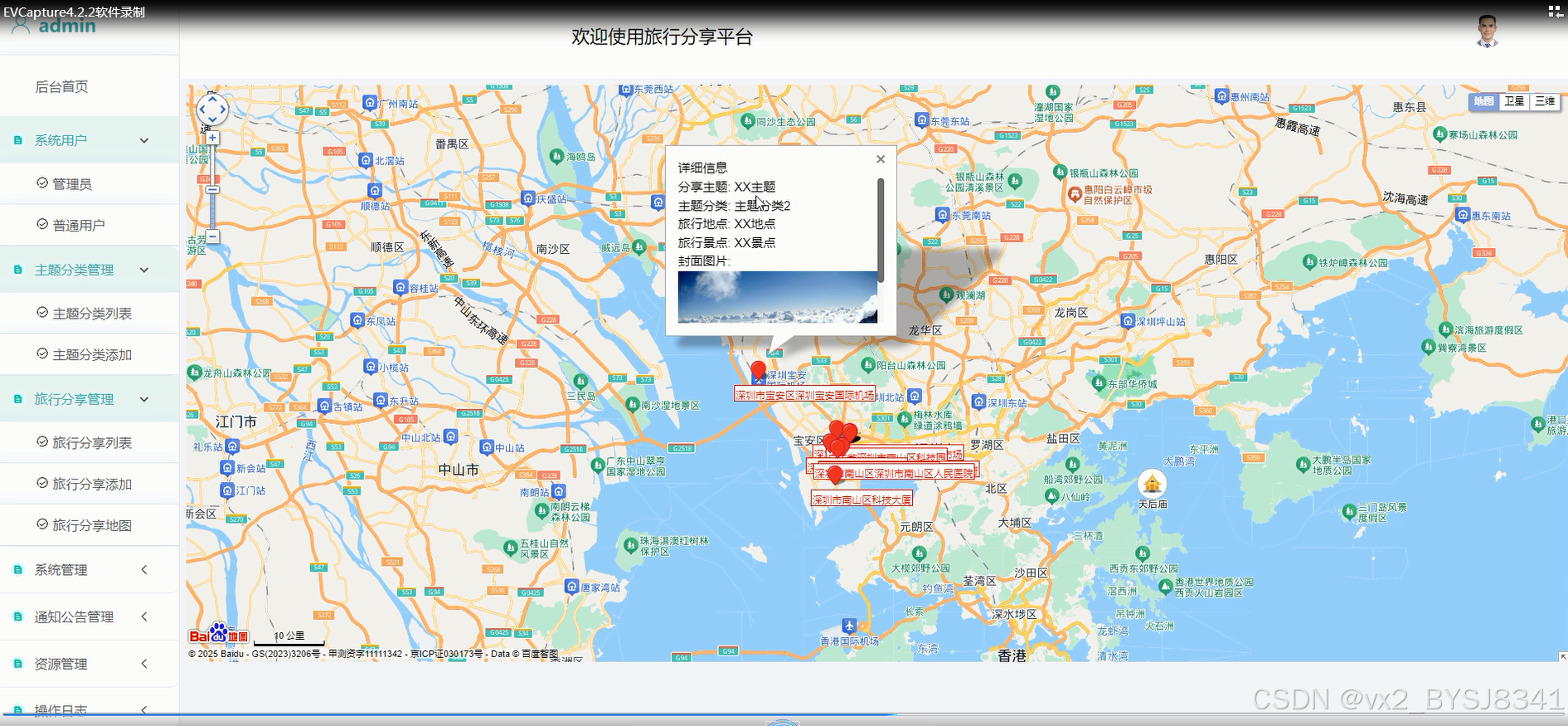Expand the 系统管理 menu
This screenshot has height=726, width=1568.
tap(90, 570)
